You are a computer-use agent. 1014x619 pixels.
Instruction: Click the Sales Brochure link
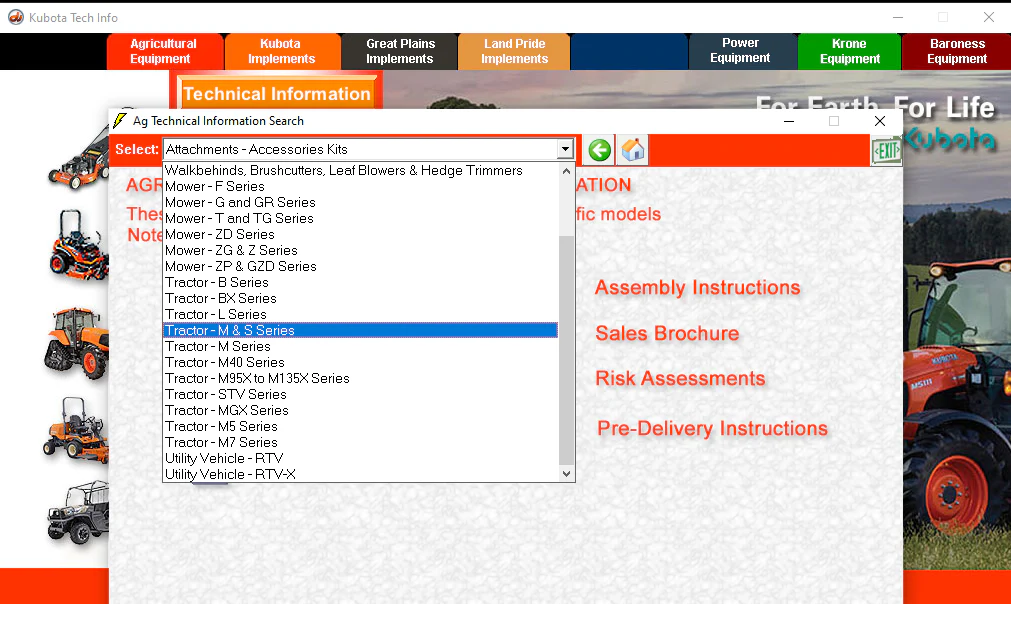point(667,334)
